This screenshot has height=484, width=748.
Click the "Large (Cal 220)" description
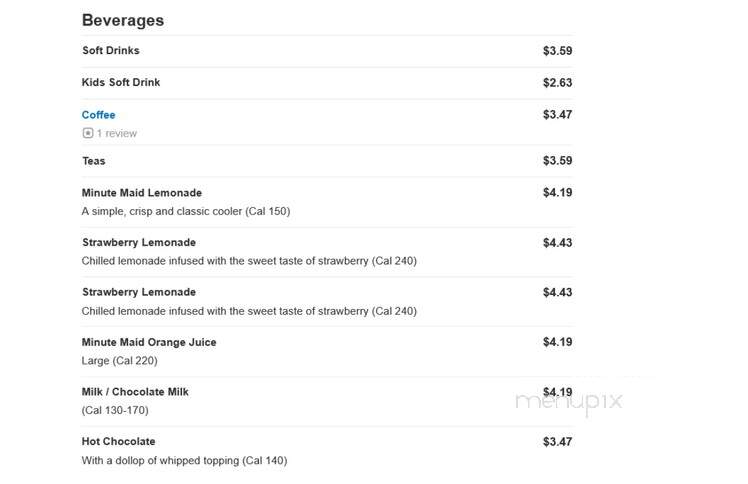coord(119,360)
